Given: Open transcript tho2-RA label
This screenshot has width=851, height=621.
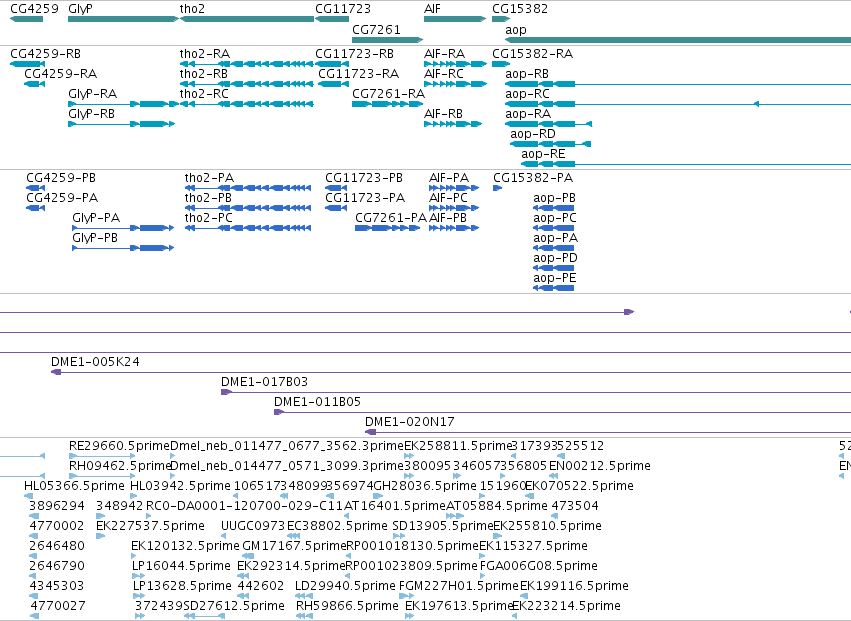Looking at the screenshot, I should (205, 54).
